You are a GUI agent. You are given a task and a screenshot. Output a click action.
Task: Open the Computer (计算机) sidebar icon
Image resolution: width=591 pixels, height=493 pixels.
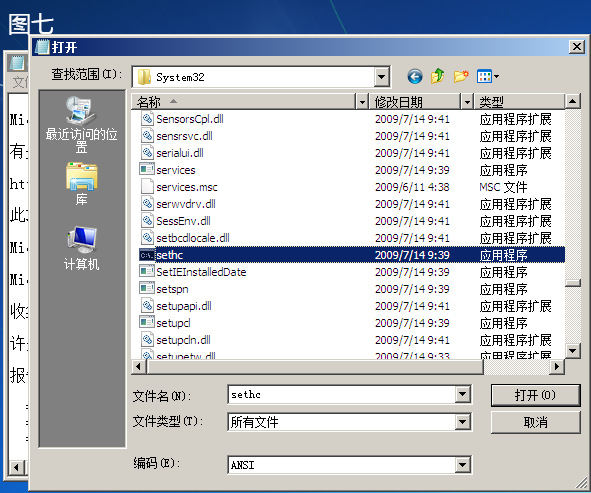pos(81,248)
